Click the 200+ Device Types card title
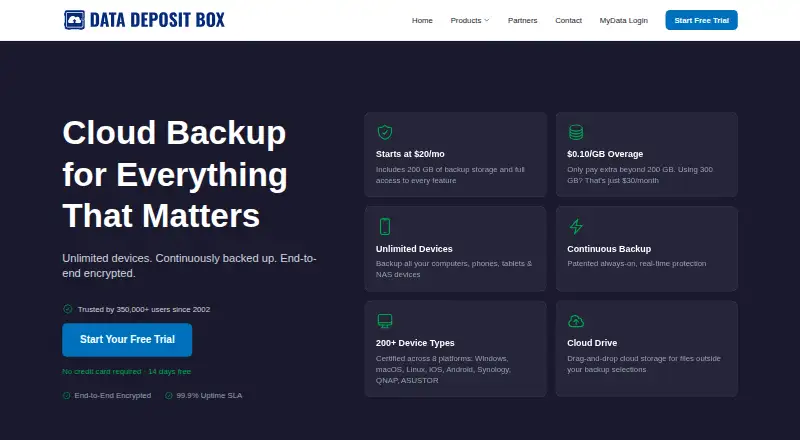 (415, 343)
